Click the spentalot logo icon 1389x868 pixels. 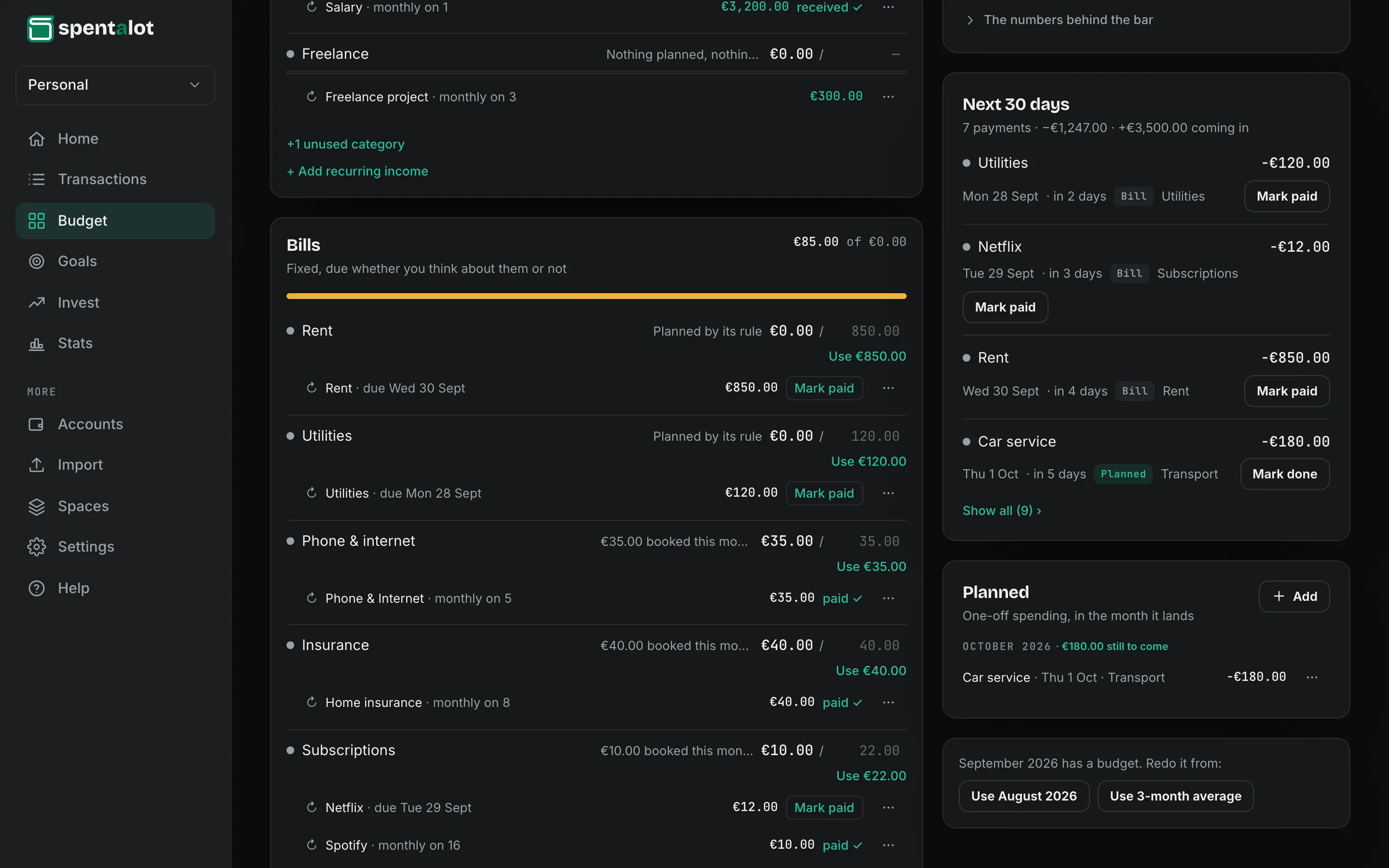40,29
